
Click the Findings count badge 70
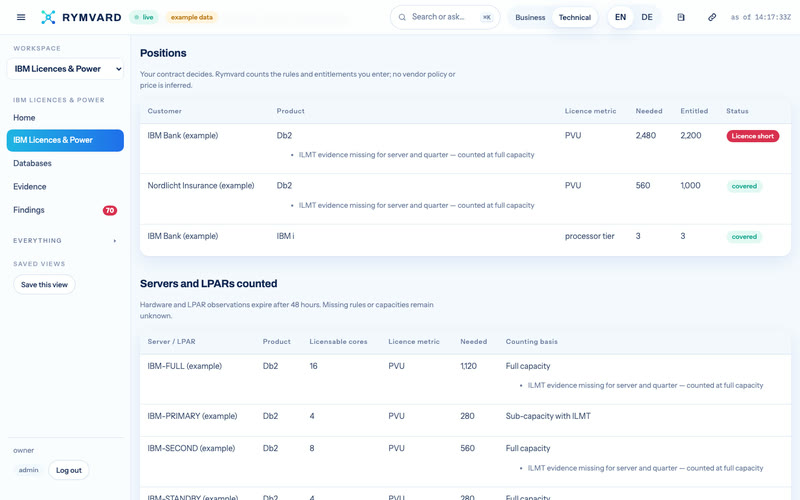click(x=110, y=210)
